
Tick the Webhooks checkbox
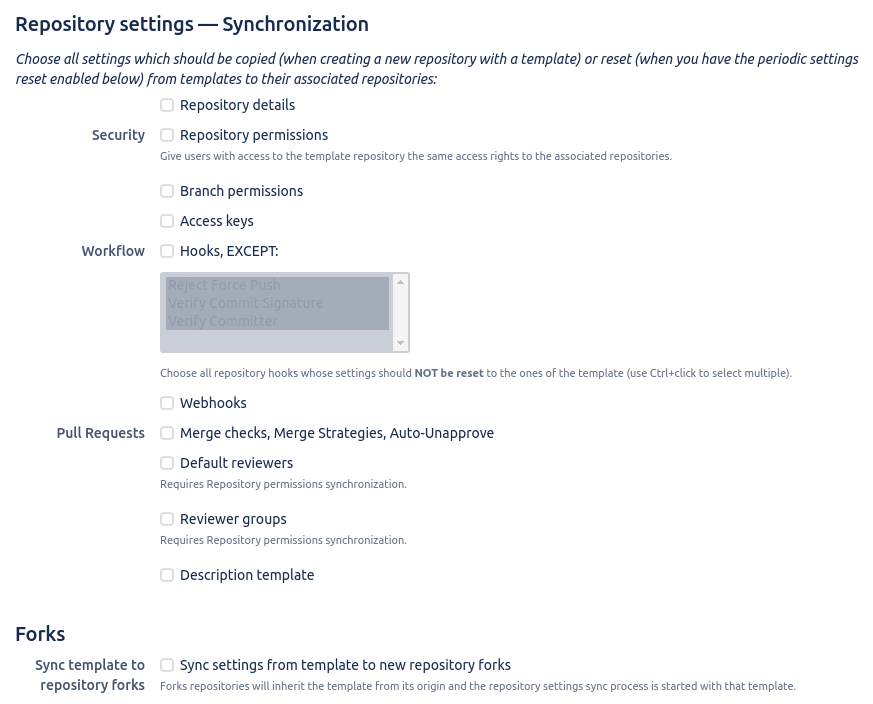point(167,403)
